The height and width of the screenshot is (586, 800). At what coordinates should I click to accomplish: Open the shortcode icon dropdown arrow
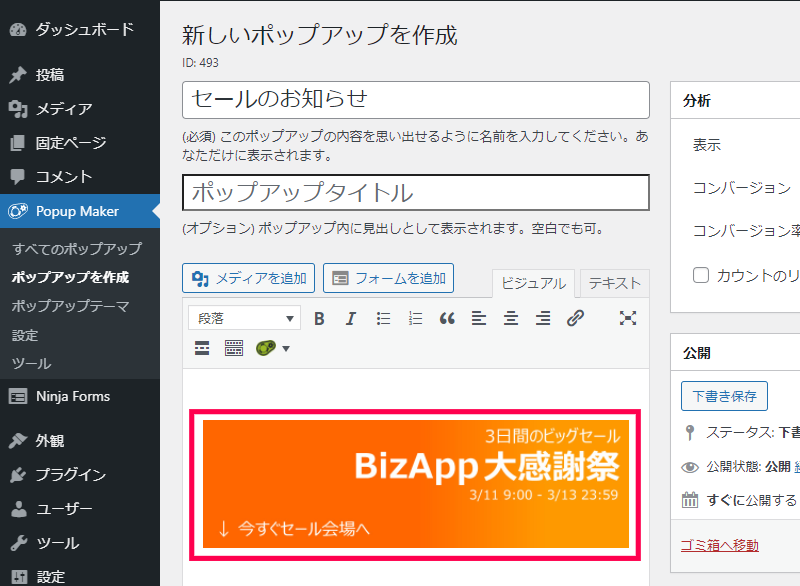click(286, 349)
